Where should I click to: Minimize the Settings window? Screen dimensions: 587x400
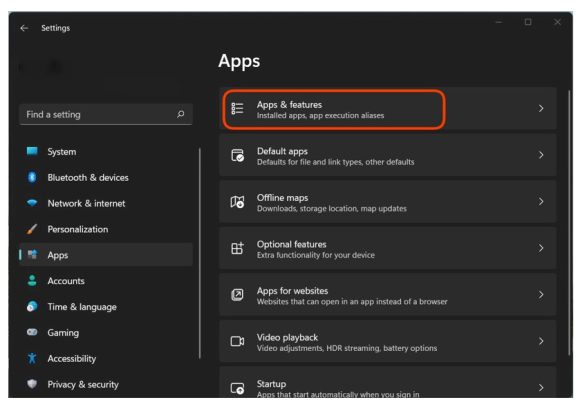click(x=499, y=22)
